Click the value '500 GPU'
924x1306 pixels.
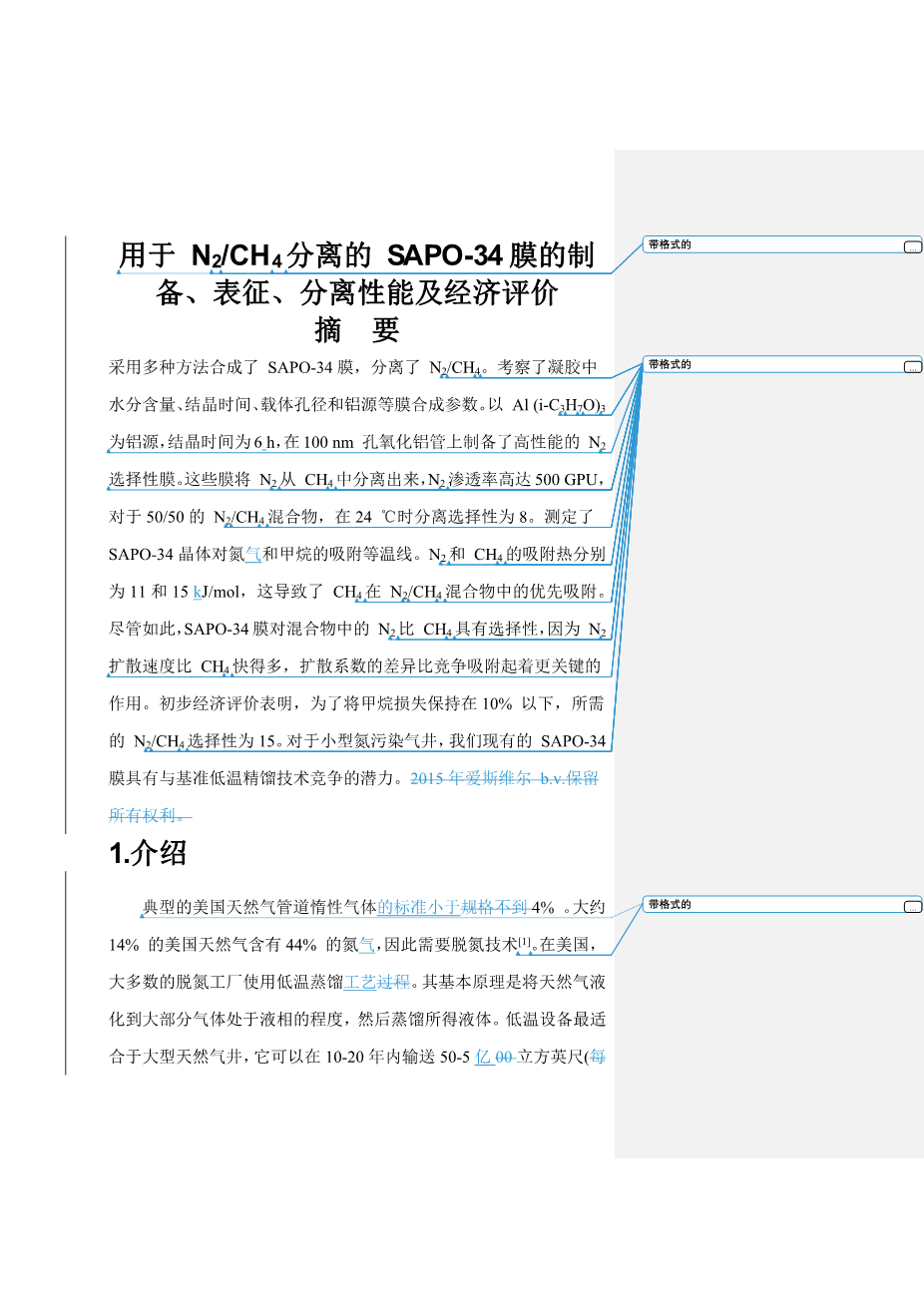pyautogui.click(x=568, y=480)
